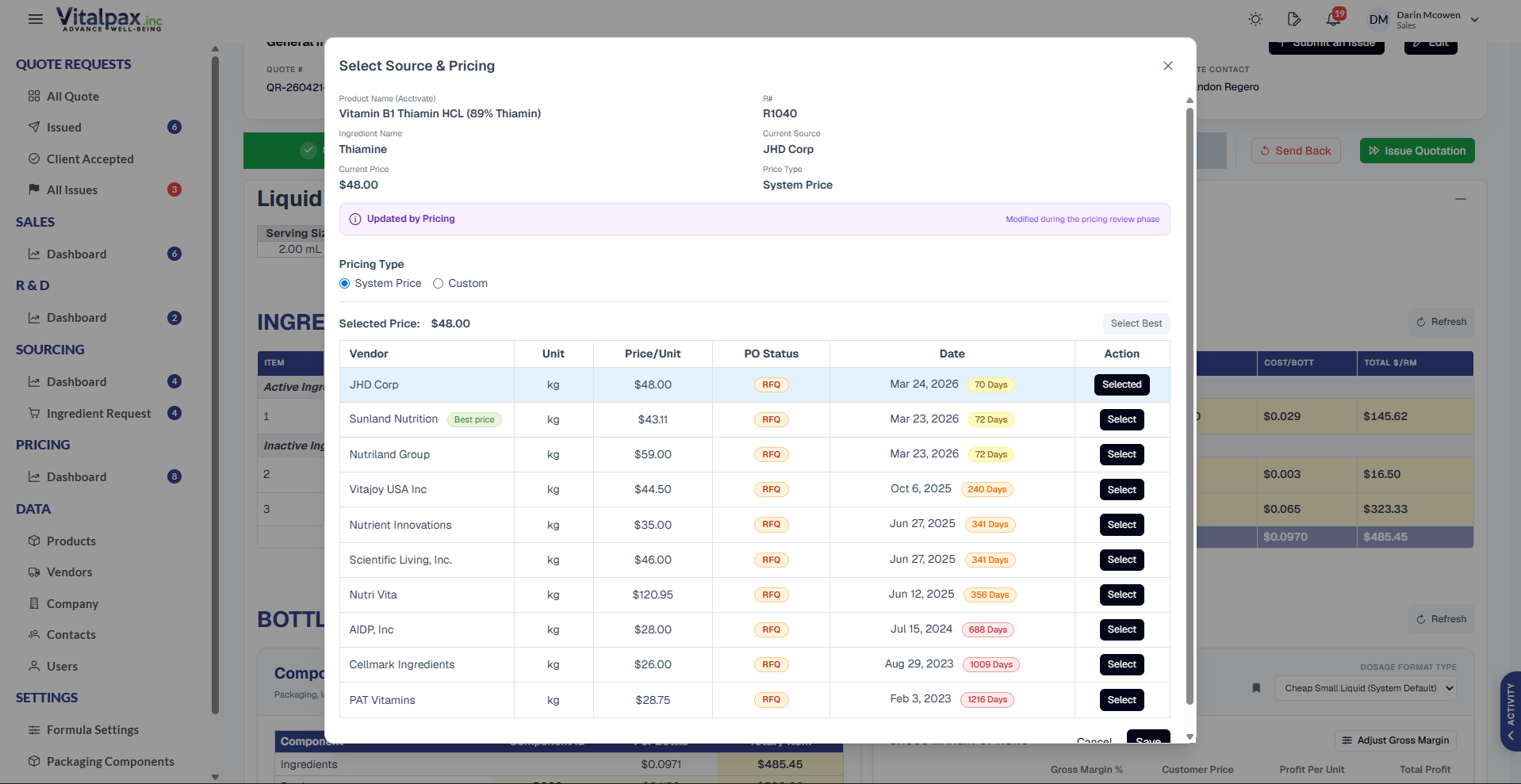Select AIDP, Inc as source
The width and height of the screenshot is (1521, 784).
pos(1121,629)
